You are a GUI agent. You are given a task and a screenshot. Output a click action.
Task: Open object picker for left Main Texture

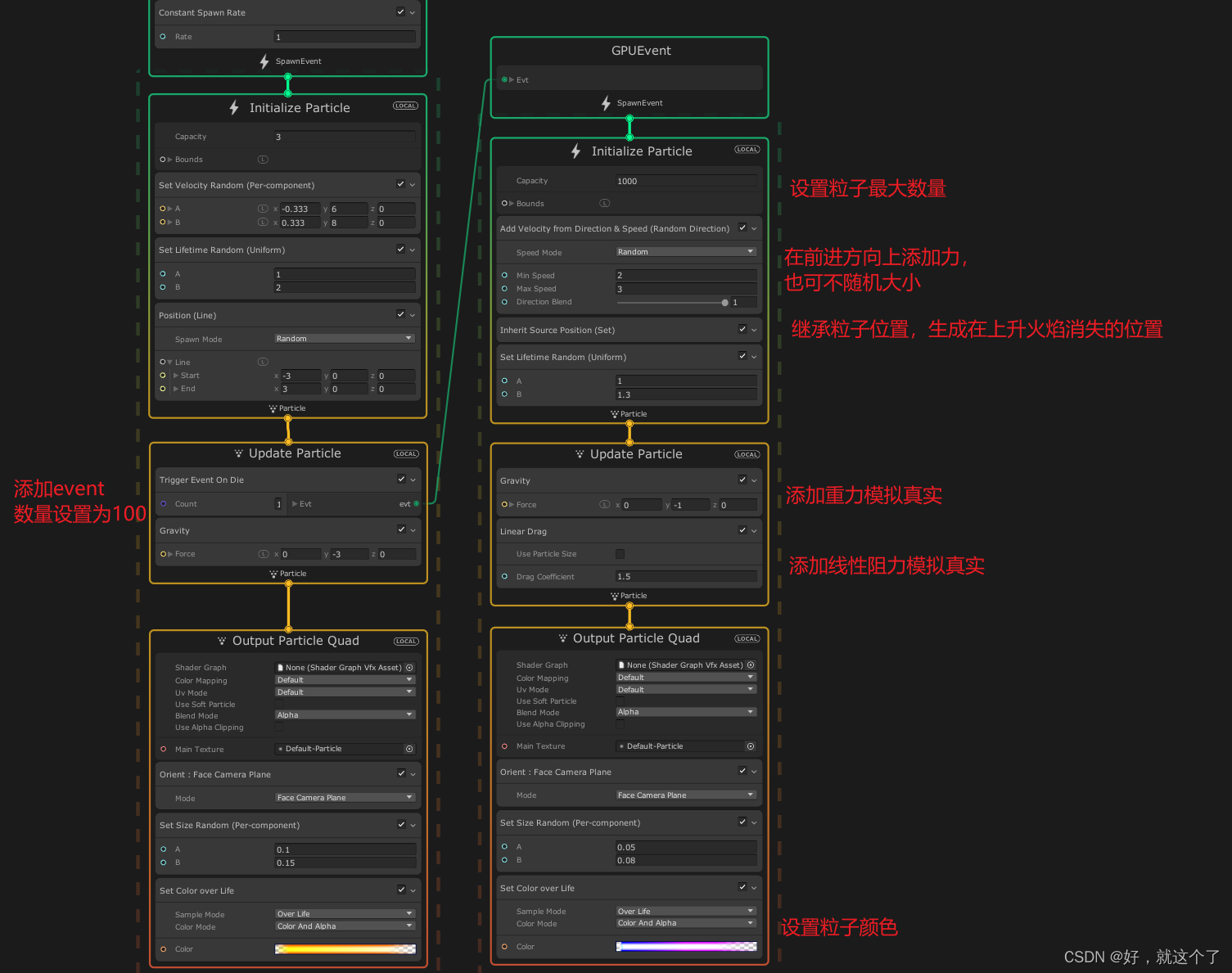[410, 749]
